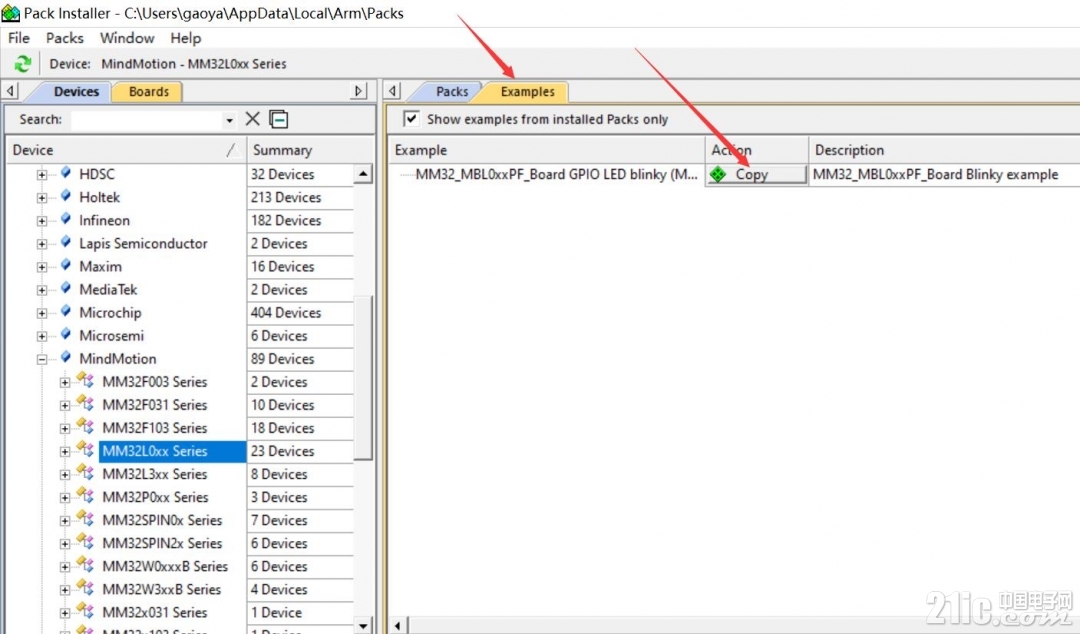Sort by the Device column header
This screenshot has height=634, width=1080.
[126, 150]
